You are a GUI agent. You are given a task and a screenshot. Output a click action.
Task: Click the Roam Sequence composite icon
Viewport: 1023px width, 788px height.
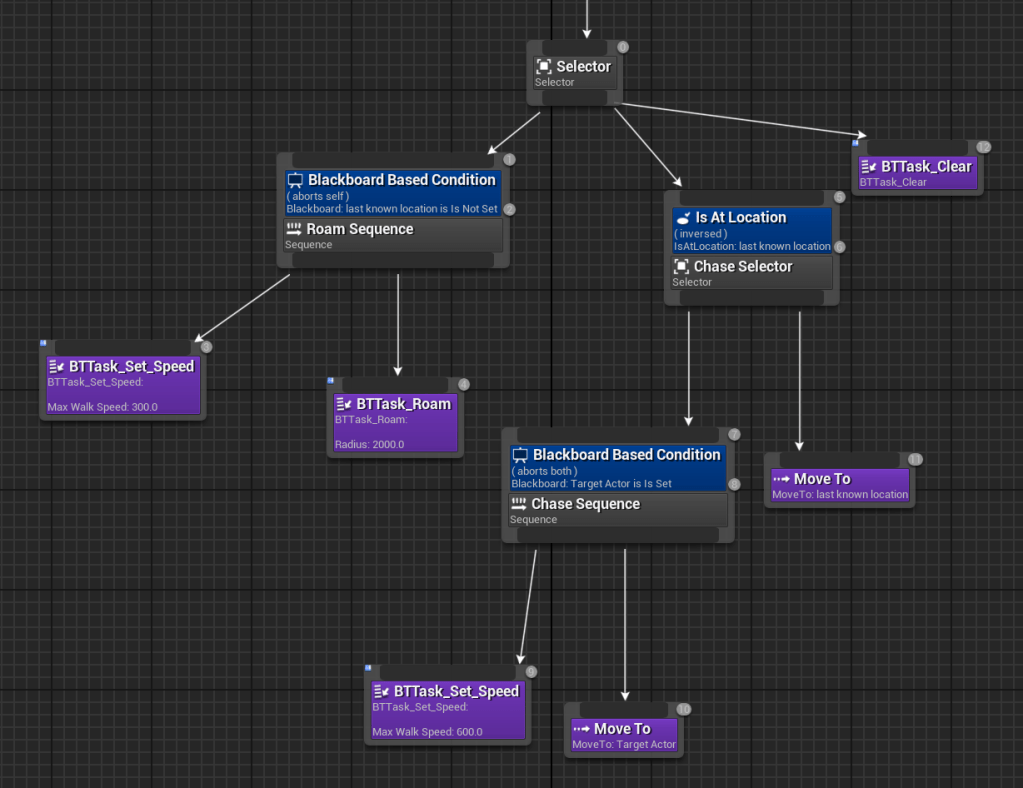click(x=294, y=230)
